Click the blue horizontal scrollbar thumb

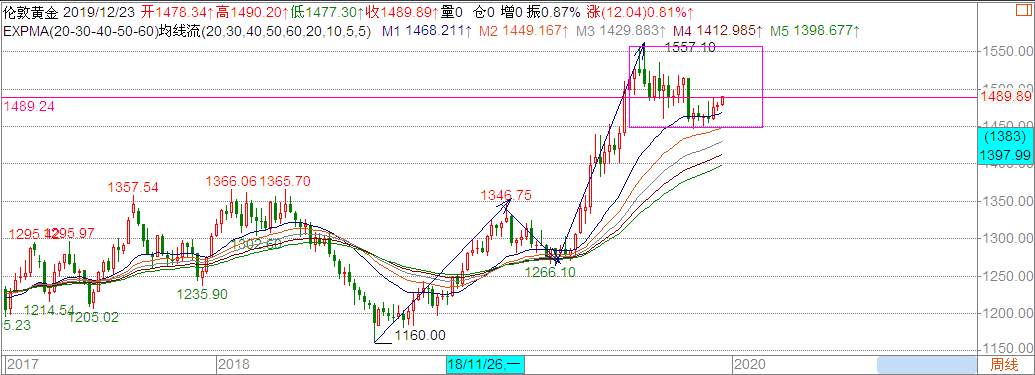(x=926, y=364)
